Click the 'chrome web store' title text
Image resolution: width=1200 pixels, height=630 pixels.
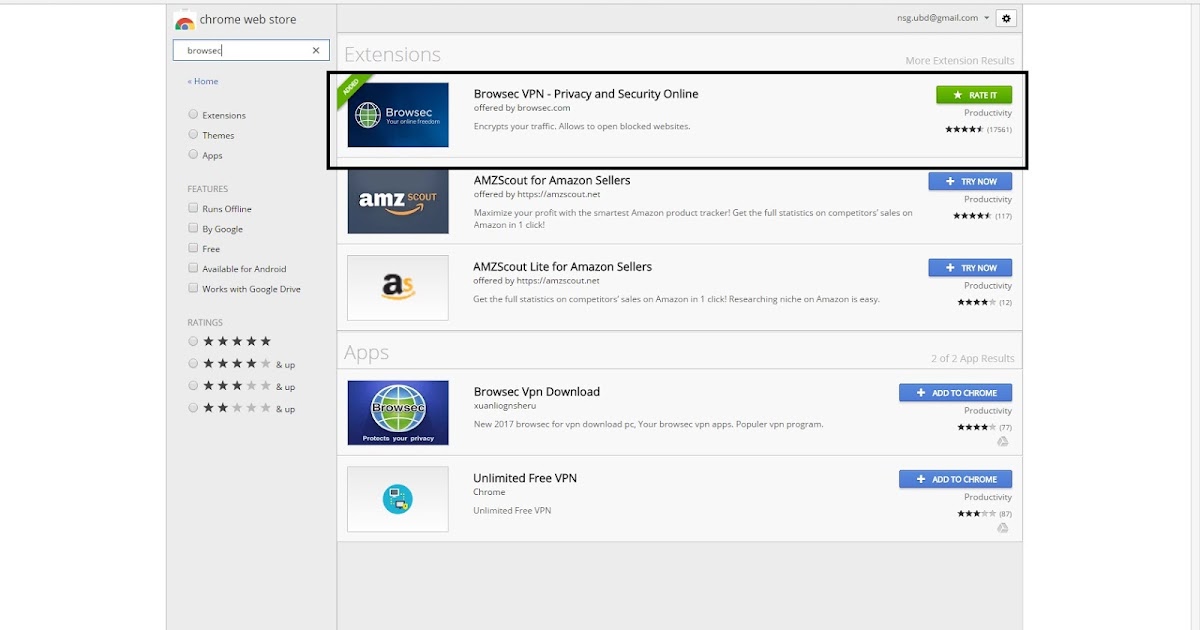(x=248, y=20)
